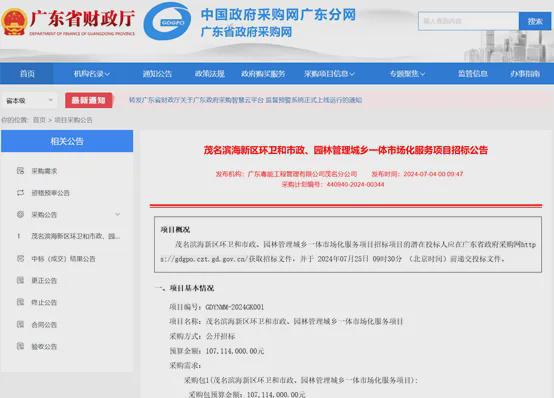Click the 中标(成交)结果公告 icon
Viewport: 554px width, 398px height.
point(20,258)
